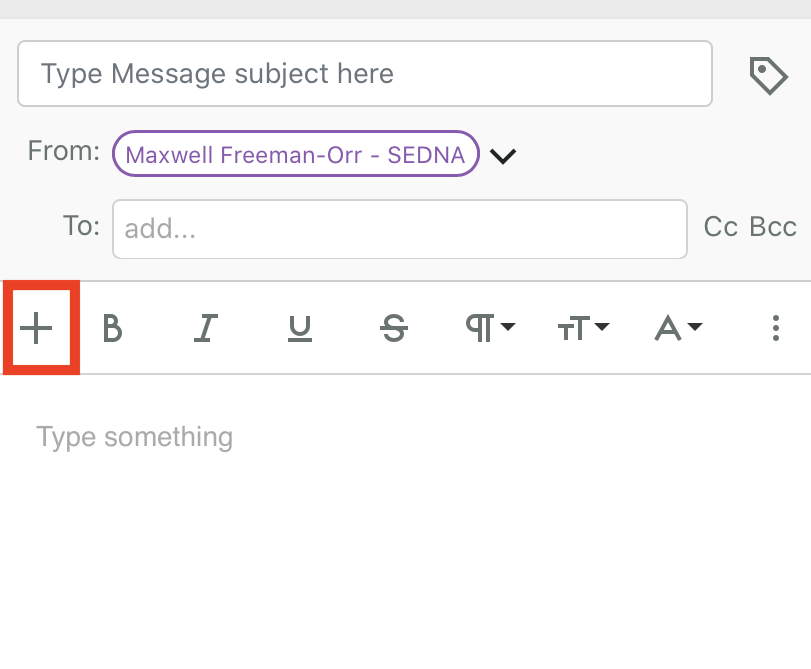Toggle italic formatting
The height and width of the screenshot is (669, 811).
tap(206, 328)
